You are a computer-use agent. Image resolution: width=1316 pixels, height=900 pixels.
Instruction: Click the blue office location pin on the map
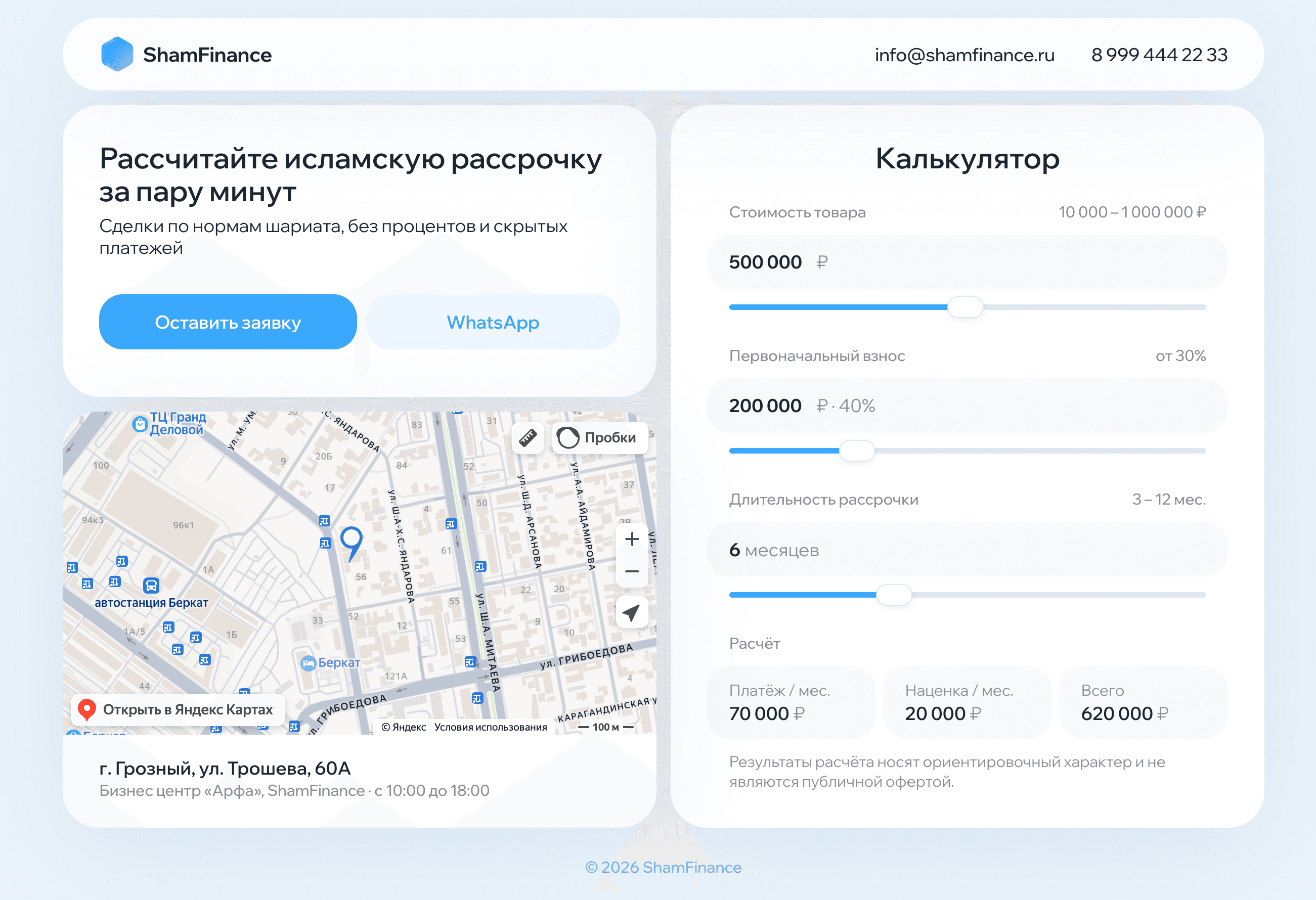click(x=352, y=538)
